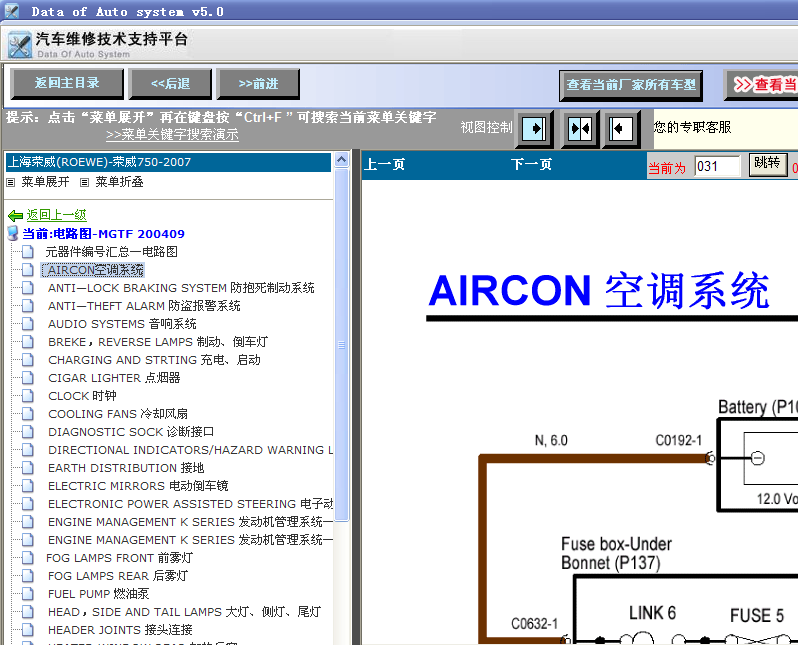Click the page number field showing 031

coord(717,166)
